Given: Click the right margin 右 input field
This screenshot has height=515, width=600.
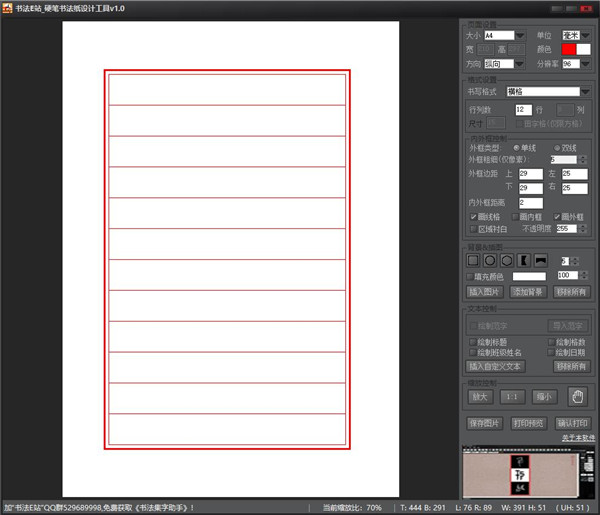Looking at the screenshot, I should 575,188.
